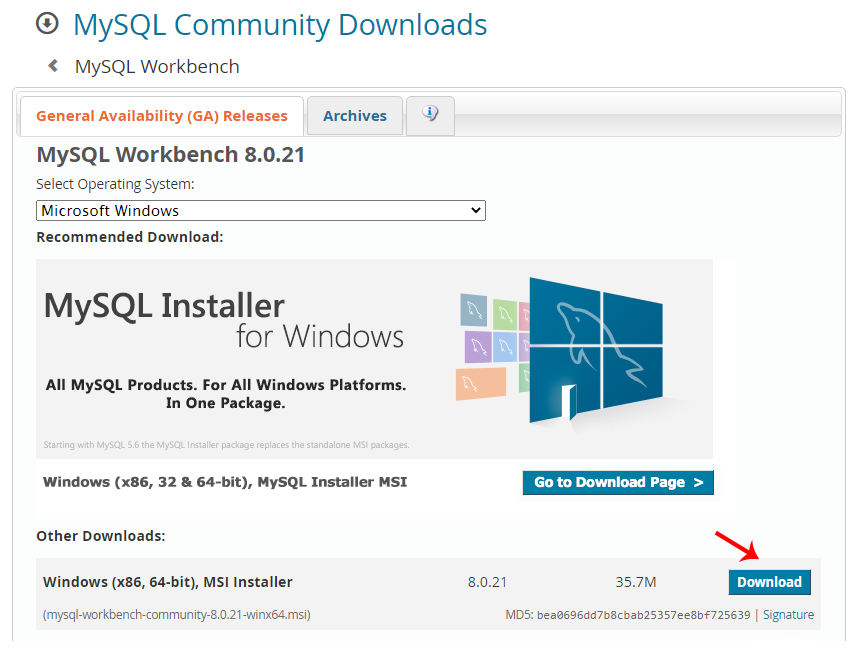Click the MySQL Installer for Windows banner
The image size is (866, 652).
pyautogui.click(x=374, y=359)
